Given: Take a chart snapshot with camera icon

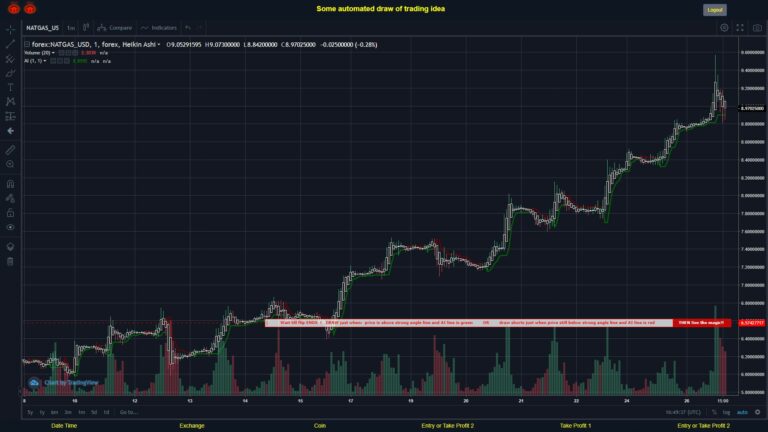Looking at the screenshot, I should [757, 28].
